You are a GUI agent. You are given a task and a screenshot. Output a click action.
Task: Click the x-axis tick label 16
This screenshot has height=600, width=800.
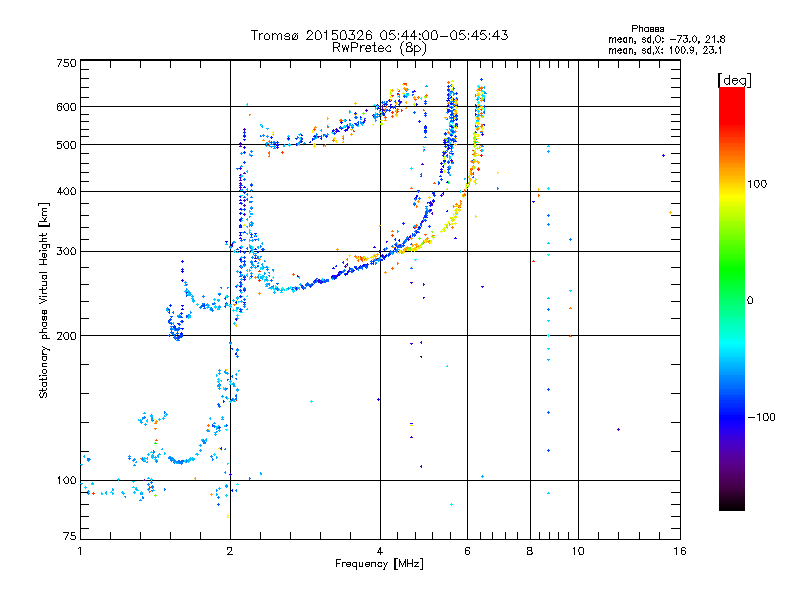coord(680,551)
